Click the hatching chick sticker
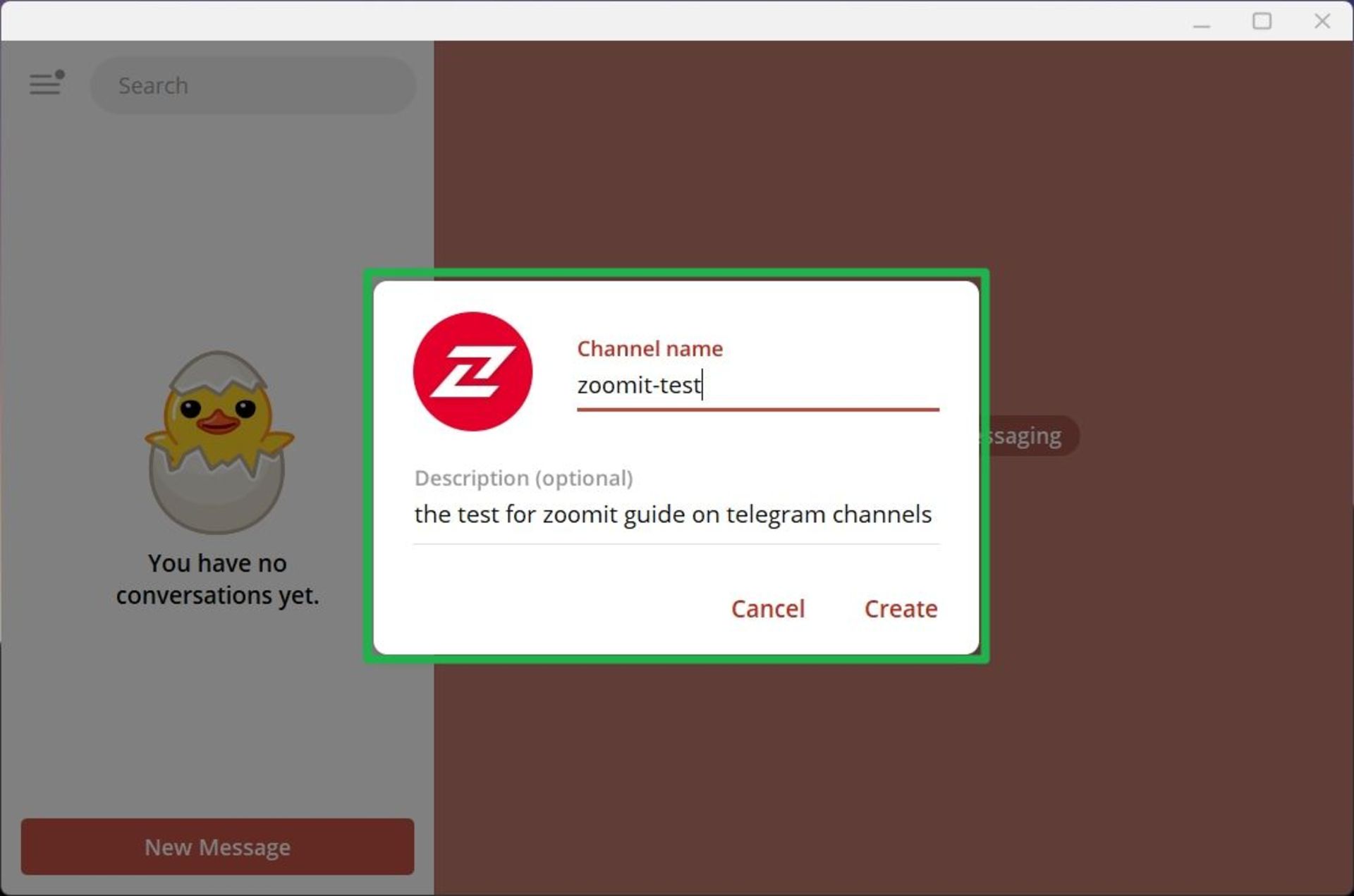Image resolution: width=1354 pixels, height=896 pixels. coord(219,442)
